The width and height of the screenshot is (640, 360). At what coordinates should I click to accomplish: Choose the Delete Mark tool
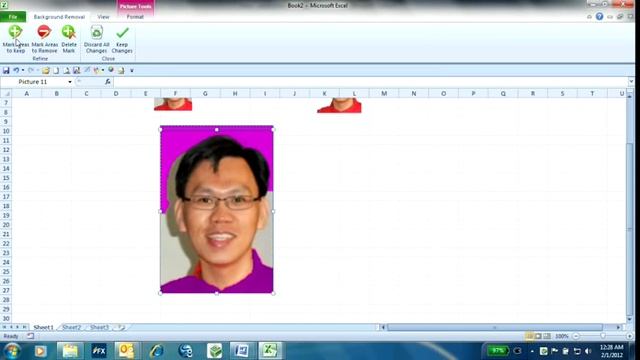pyautogui.click(x=69, y=39)
